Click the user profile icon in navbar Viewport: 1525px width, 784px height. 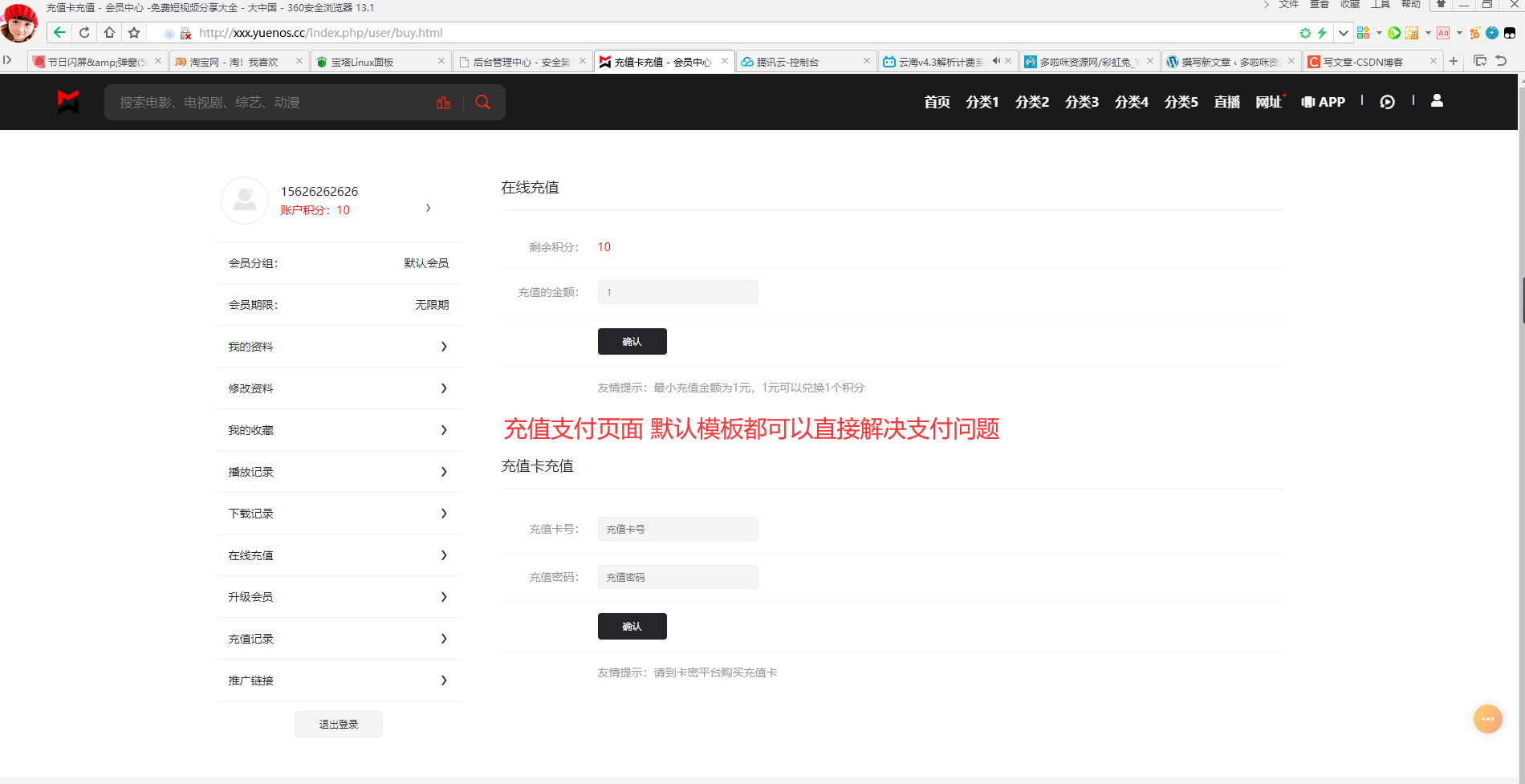(1437, 101)
